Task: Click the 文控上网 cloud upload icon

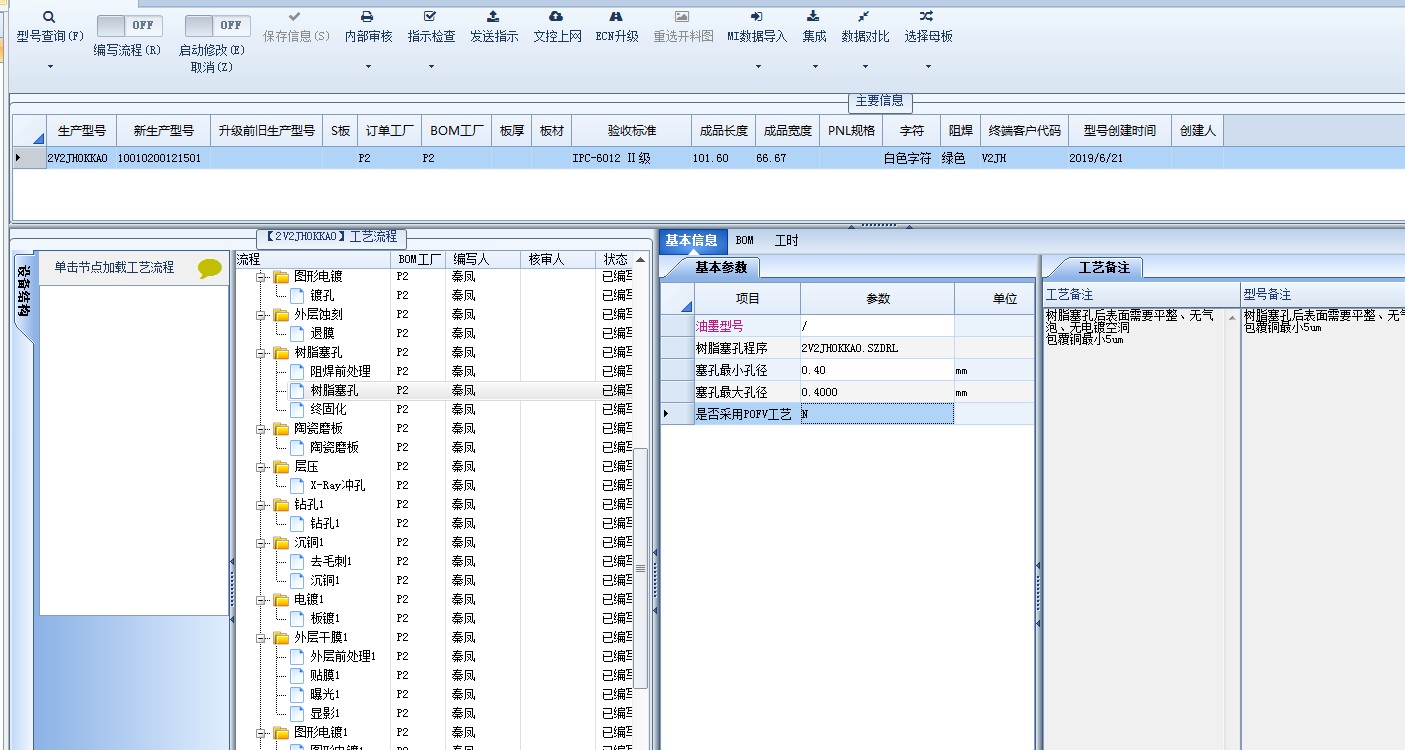Action: point(556,17)
